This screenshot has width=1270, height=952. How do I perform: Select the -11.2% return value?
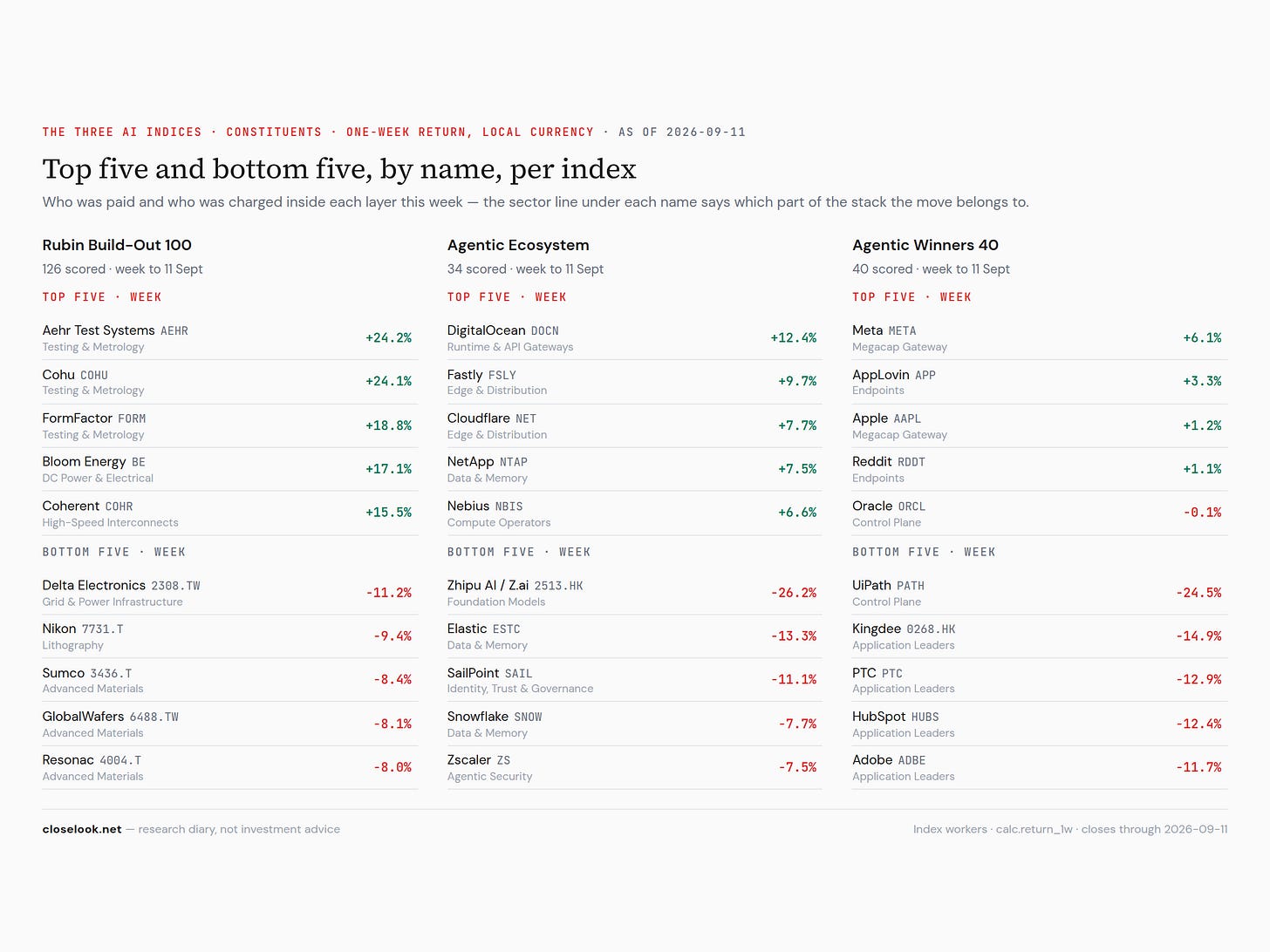pos(388,593)
